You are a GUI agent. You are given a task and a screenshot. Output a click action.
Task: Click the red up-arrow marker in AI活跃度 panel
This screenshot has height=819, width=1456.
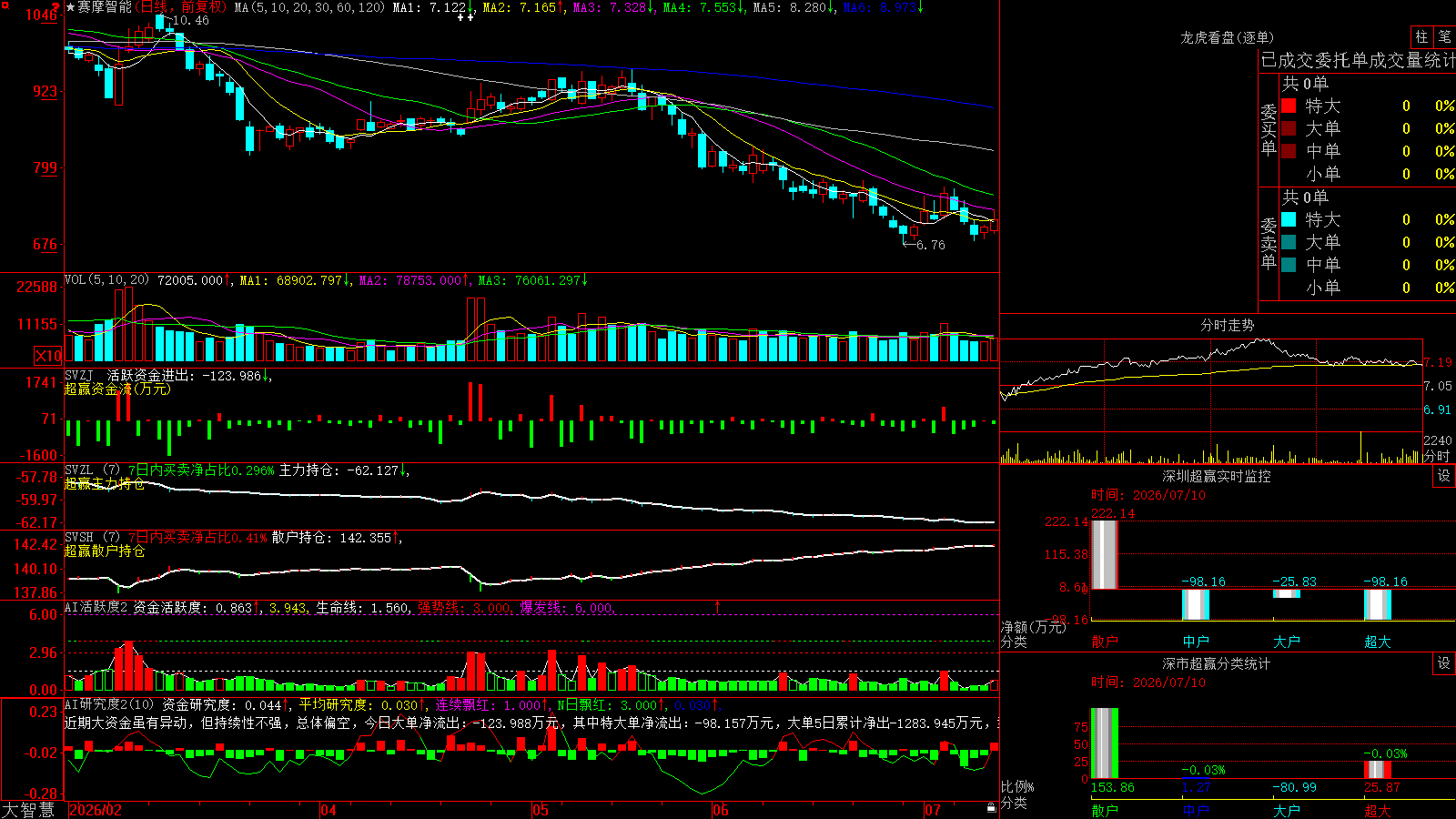[x=718, y=606]
